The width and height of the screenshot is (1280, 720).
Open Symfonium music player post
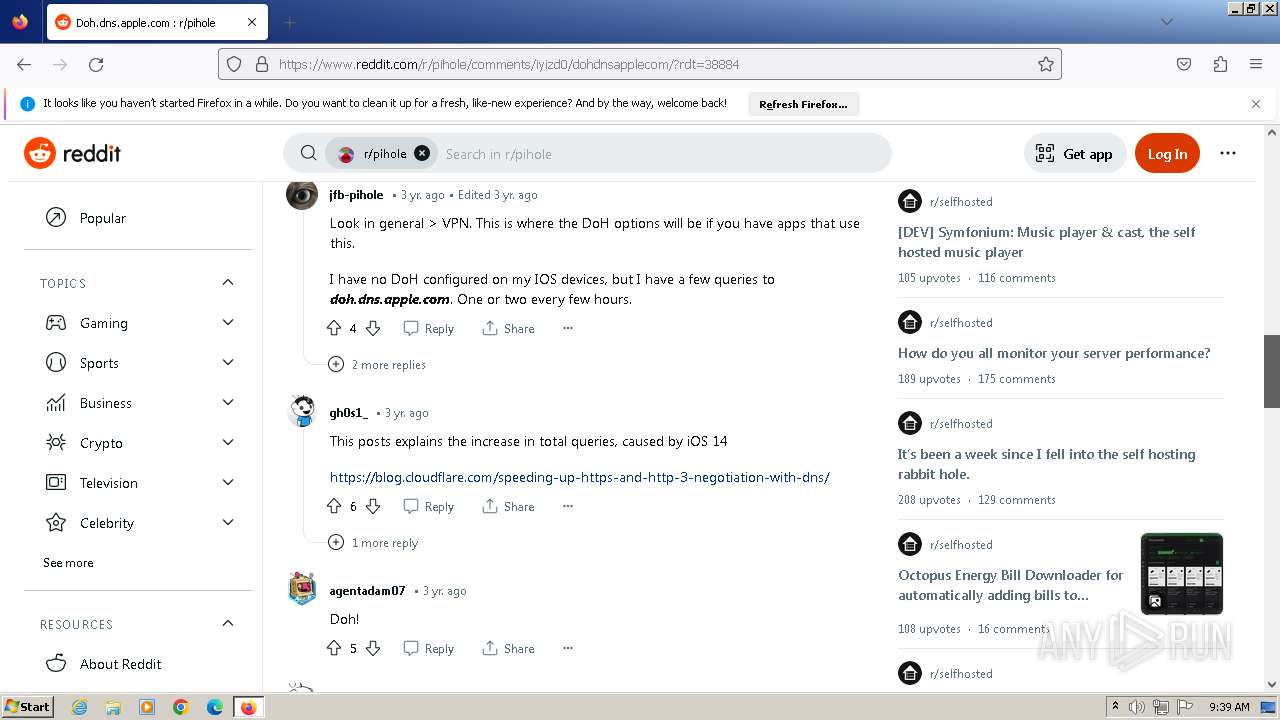1047,242
